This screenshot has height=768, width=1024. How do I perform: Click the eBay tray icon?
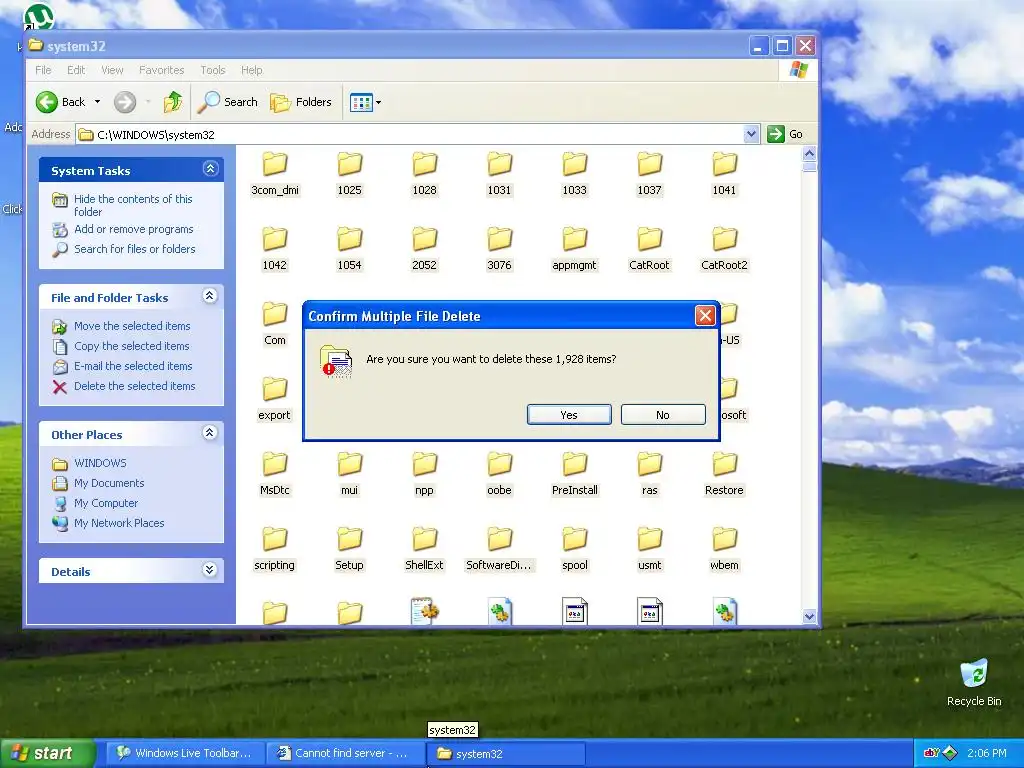pos(931,753)
